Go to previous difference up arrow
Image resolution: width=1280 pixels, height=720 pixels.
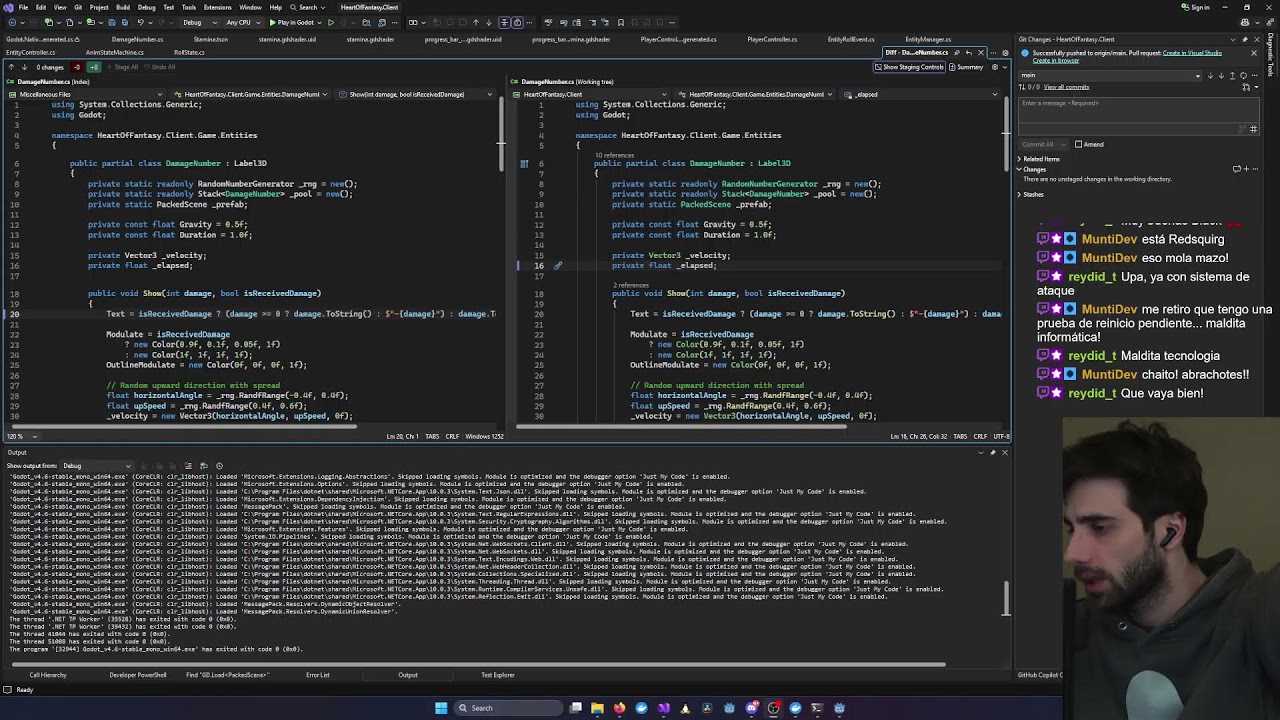tap(476, 22)
